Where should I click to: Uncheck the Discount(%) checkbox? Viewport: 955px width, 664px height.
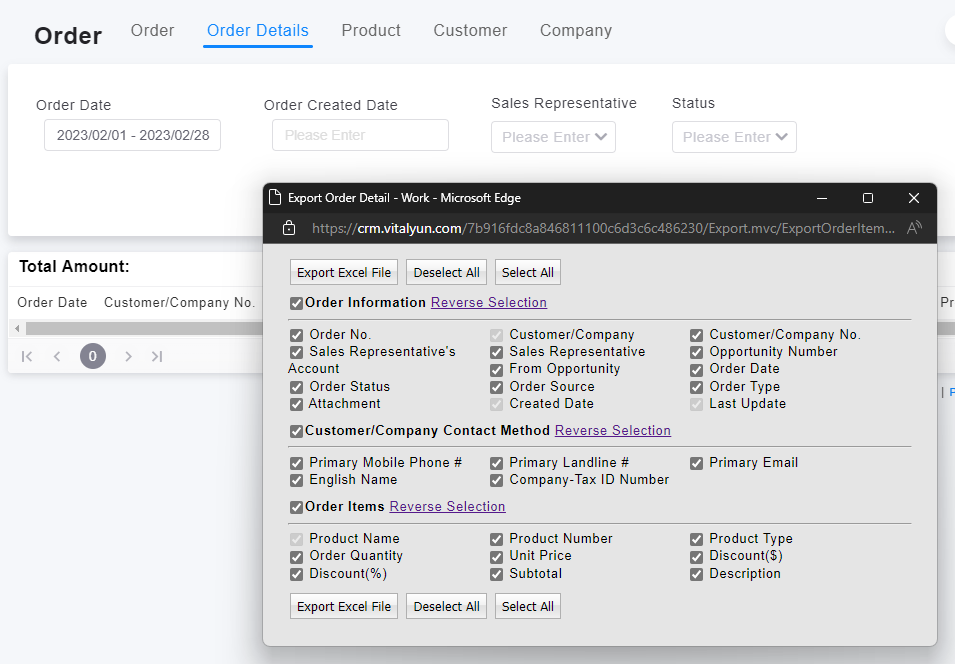click(297, 574)
